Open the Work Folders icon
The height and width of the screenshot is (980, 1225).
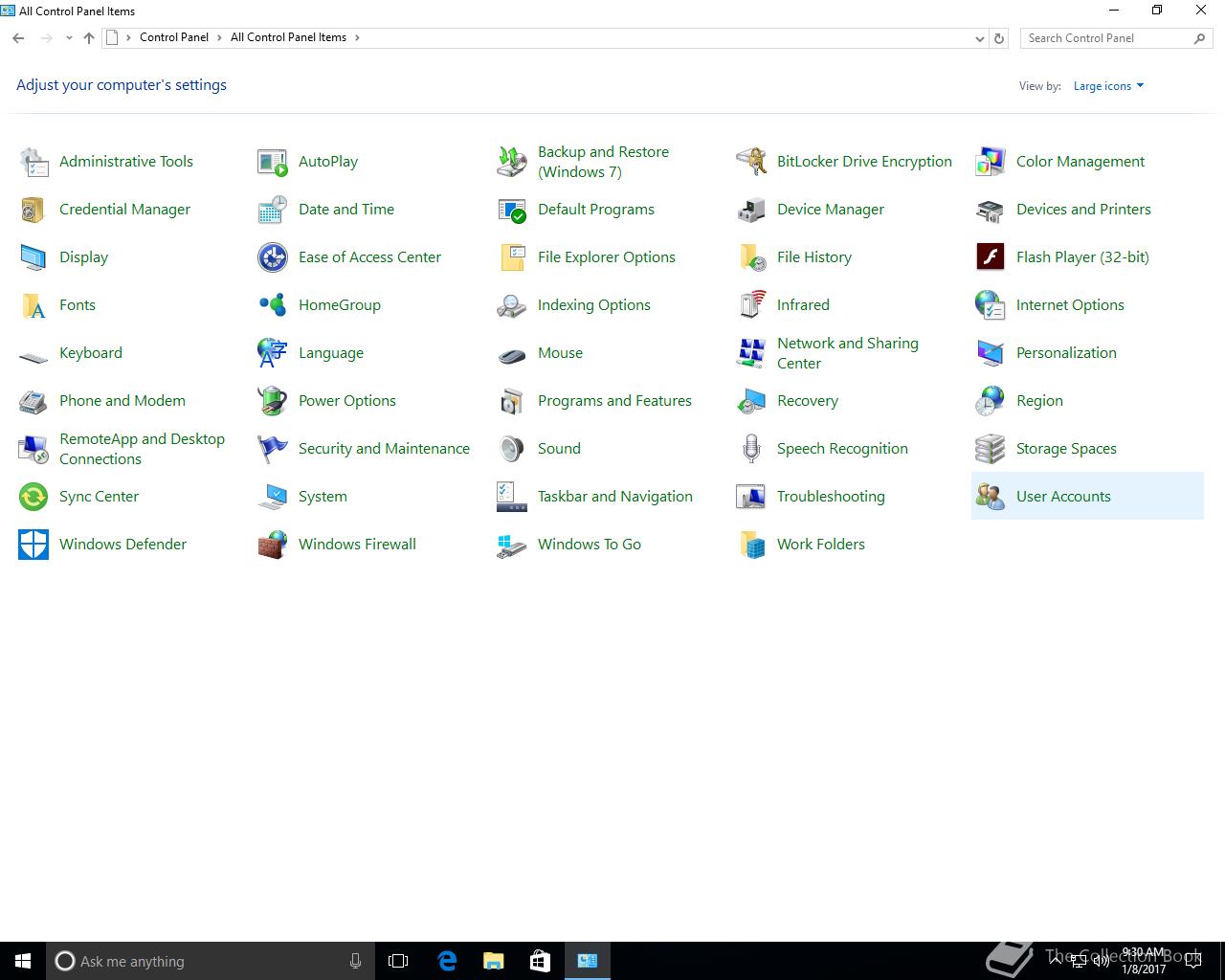point(751,545)
